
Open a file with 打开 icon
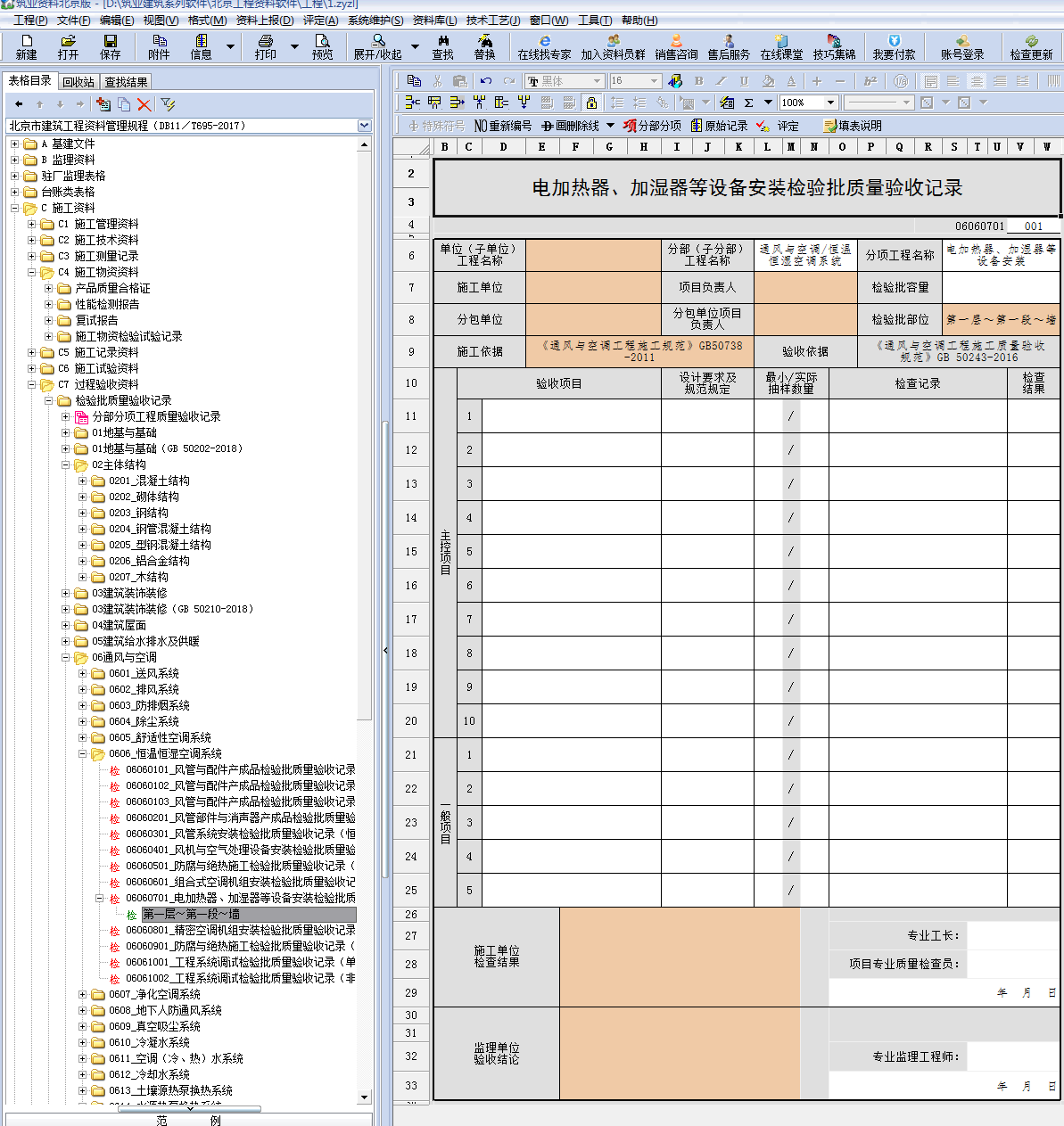(x=69, y=46)
